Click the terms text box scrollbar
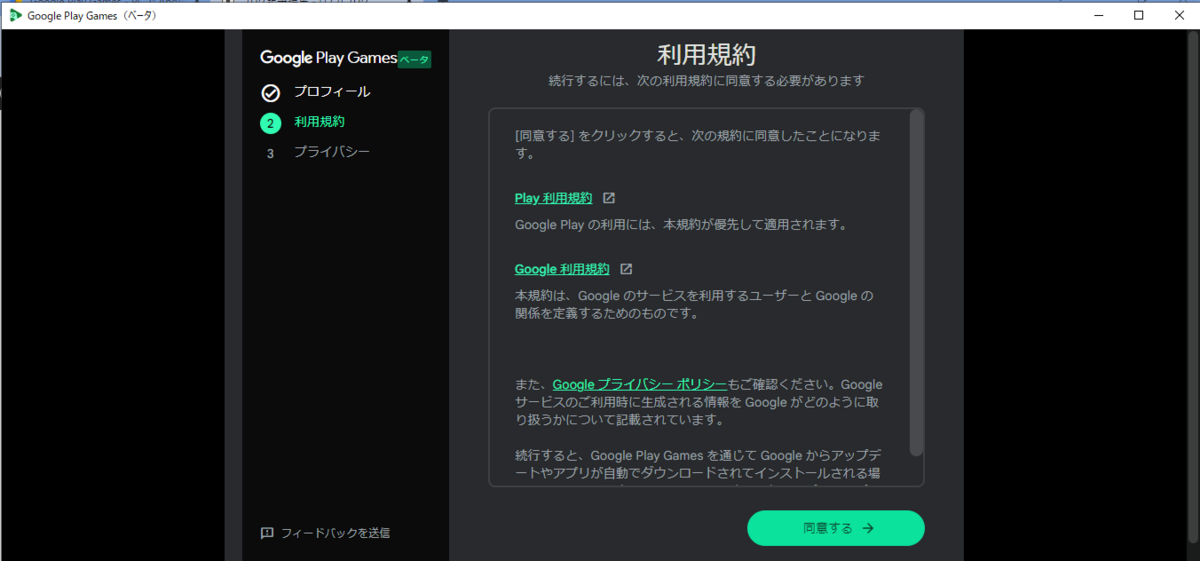The image size is (1200, 561). [x=917, y=282]
